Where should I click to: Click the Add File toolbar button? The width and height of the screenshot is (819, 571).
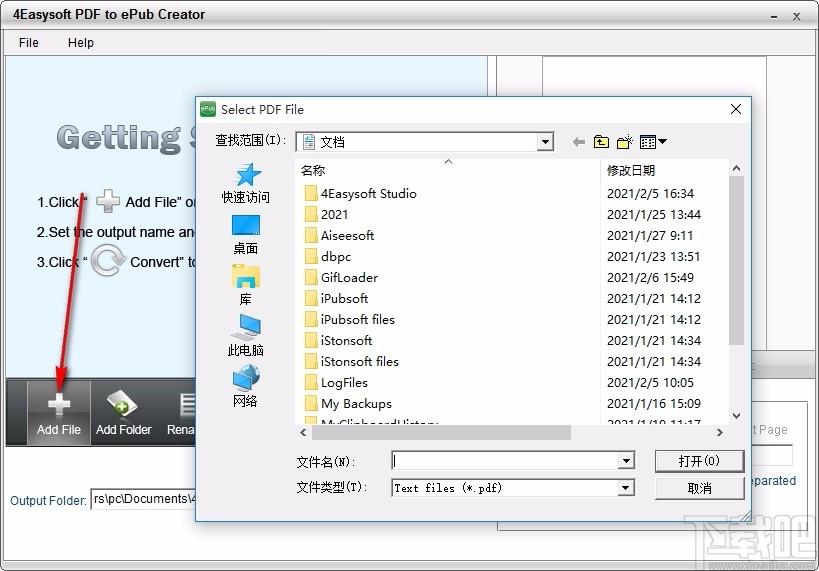click(58, 413)
